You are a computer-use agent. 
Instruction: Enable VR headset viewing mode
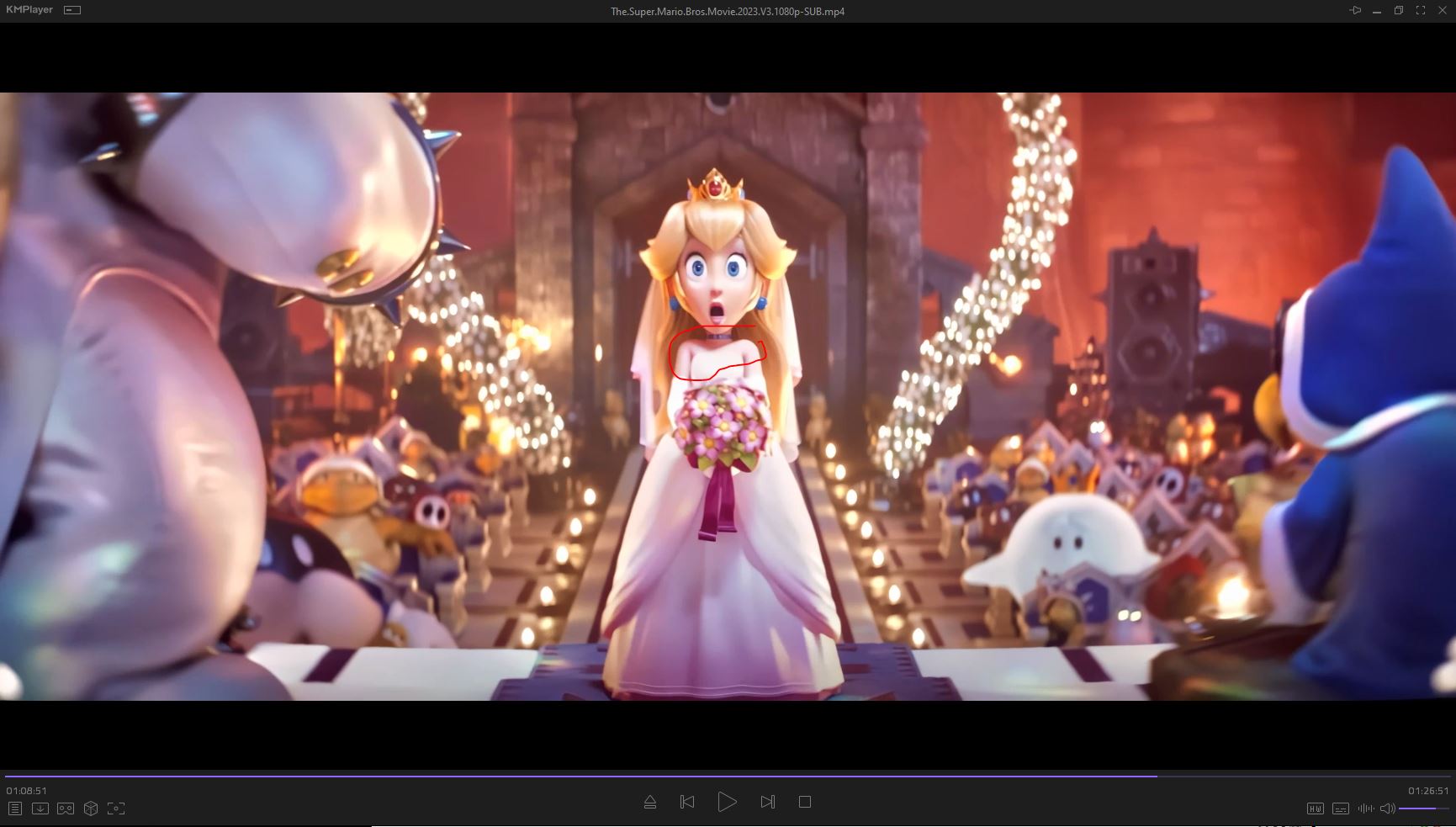coord(66,808)
